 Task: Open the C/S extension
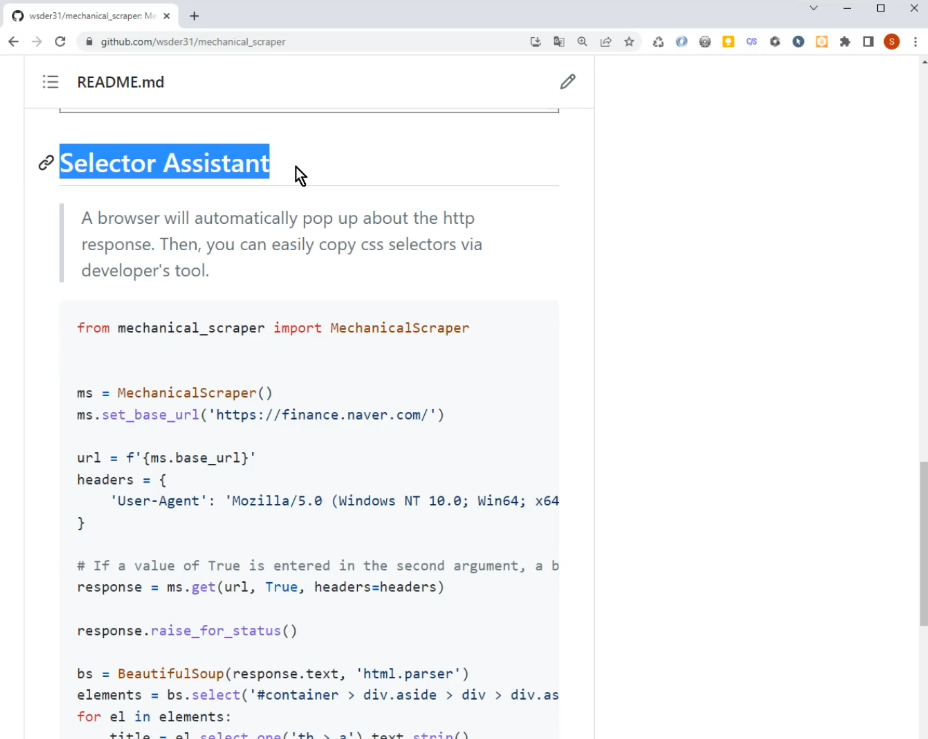(x=752, y=41)
